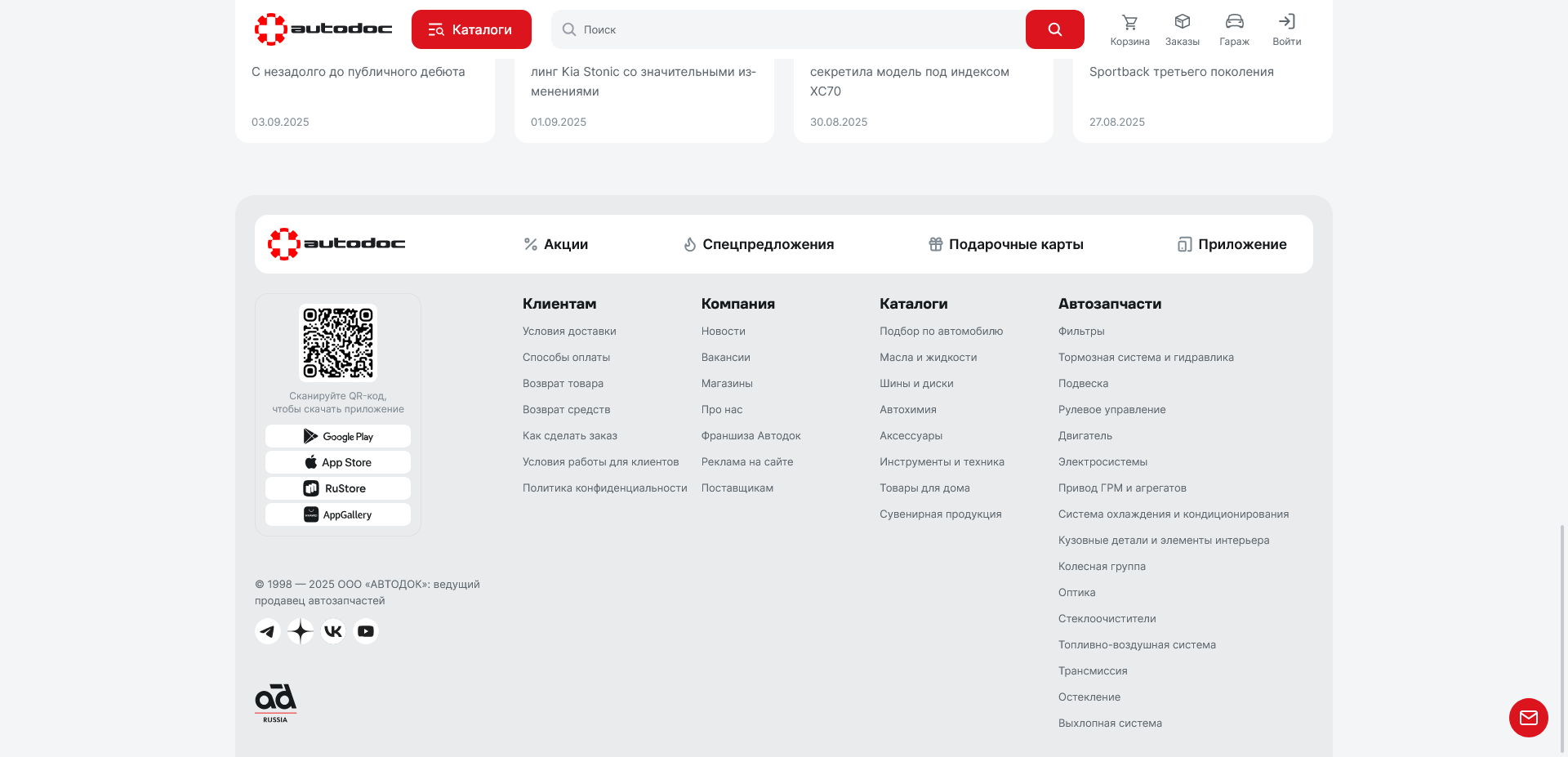Open the Тормозная система и гидравлика link
The image size is (1568, 757).
coord(1146,358)
